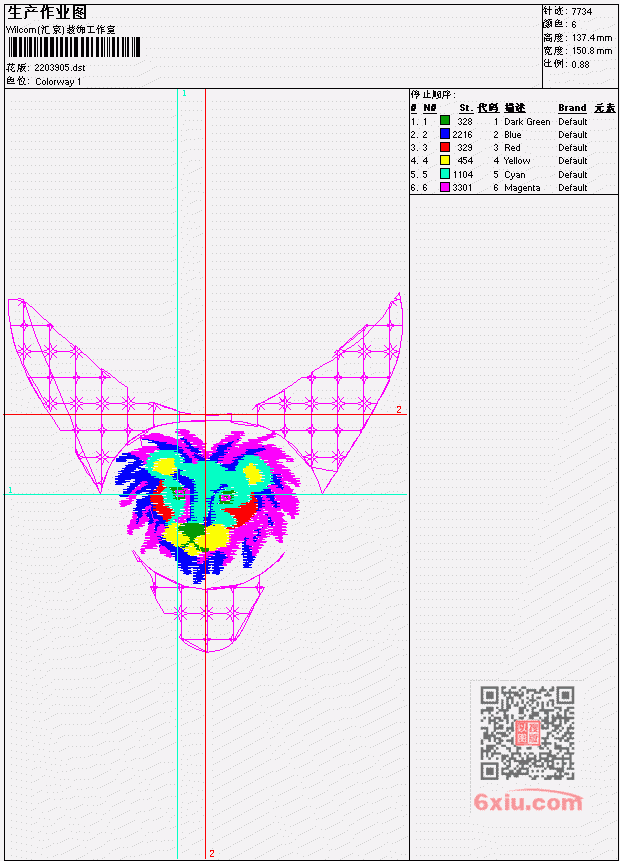Click the Magenta description text

tap(522, 188)
